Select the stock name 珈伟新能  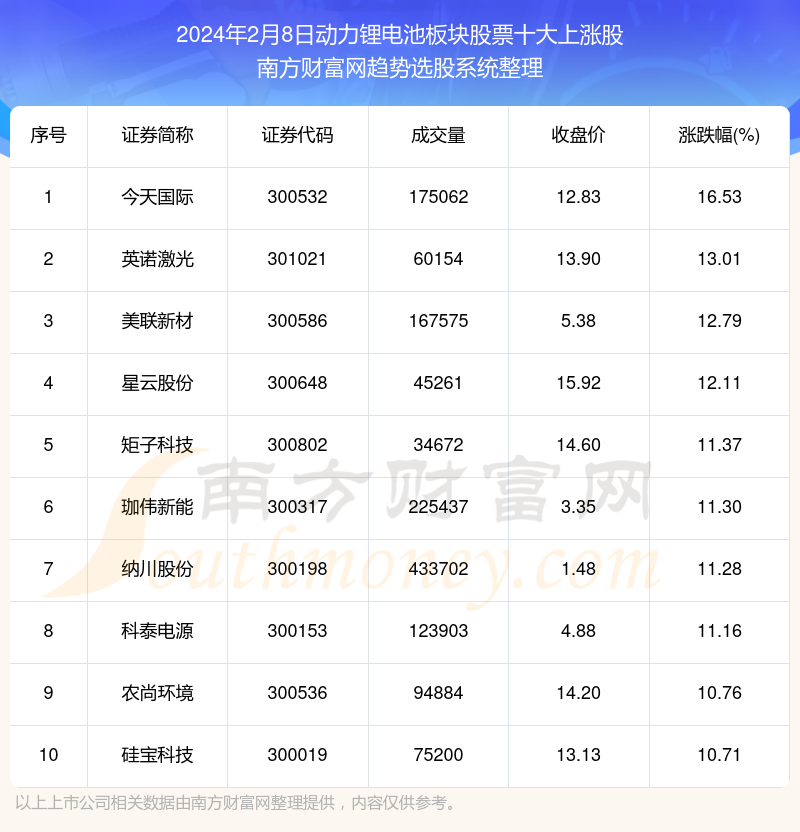pos(158,507)
